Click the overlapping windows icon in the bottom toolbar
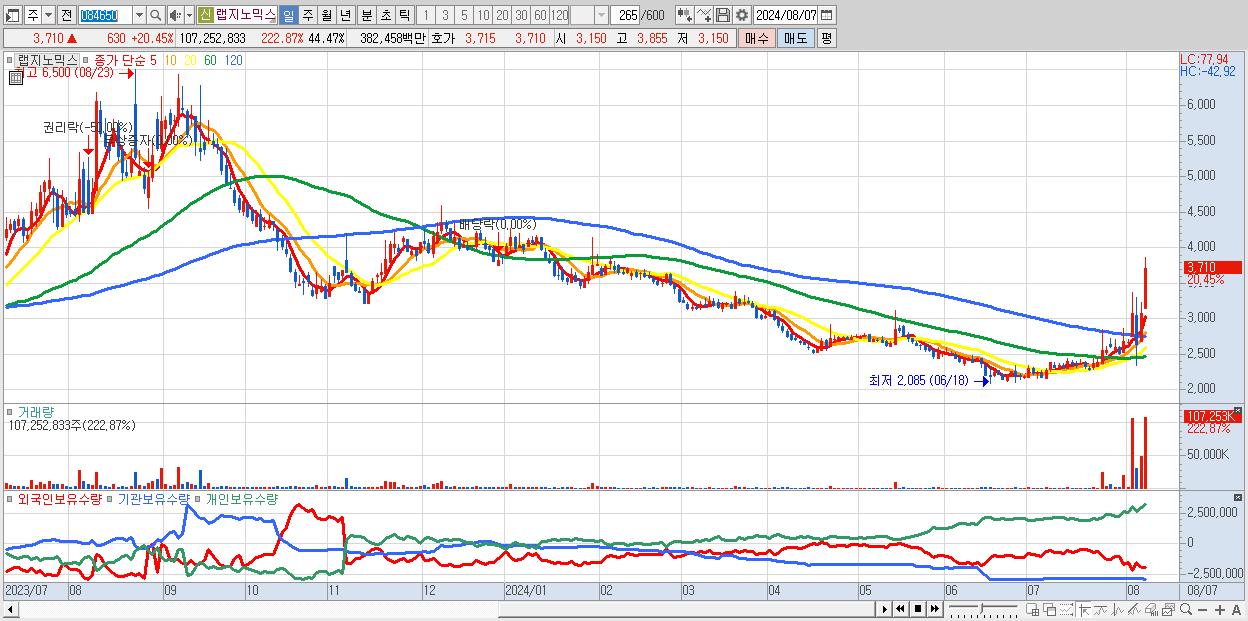This screenshot has width=1248, height=621. click(x=1050, y=609)
